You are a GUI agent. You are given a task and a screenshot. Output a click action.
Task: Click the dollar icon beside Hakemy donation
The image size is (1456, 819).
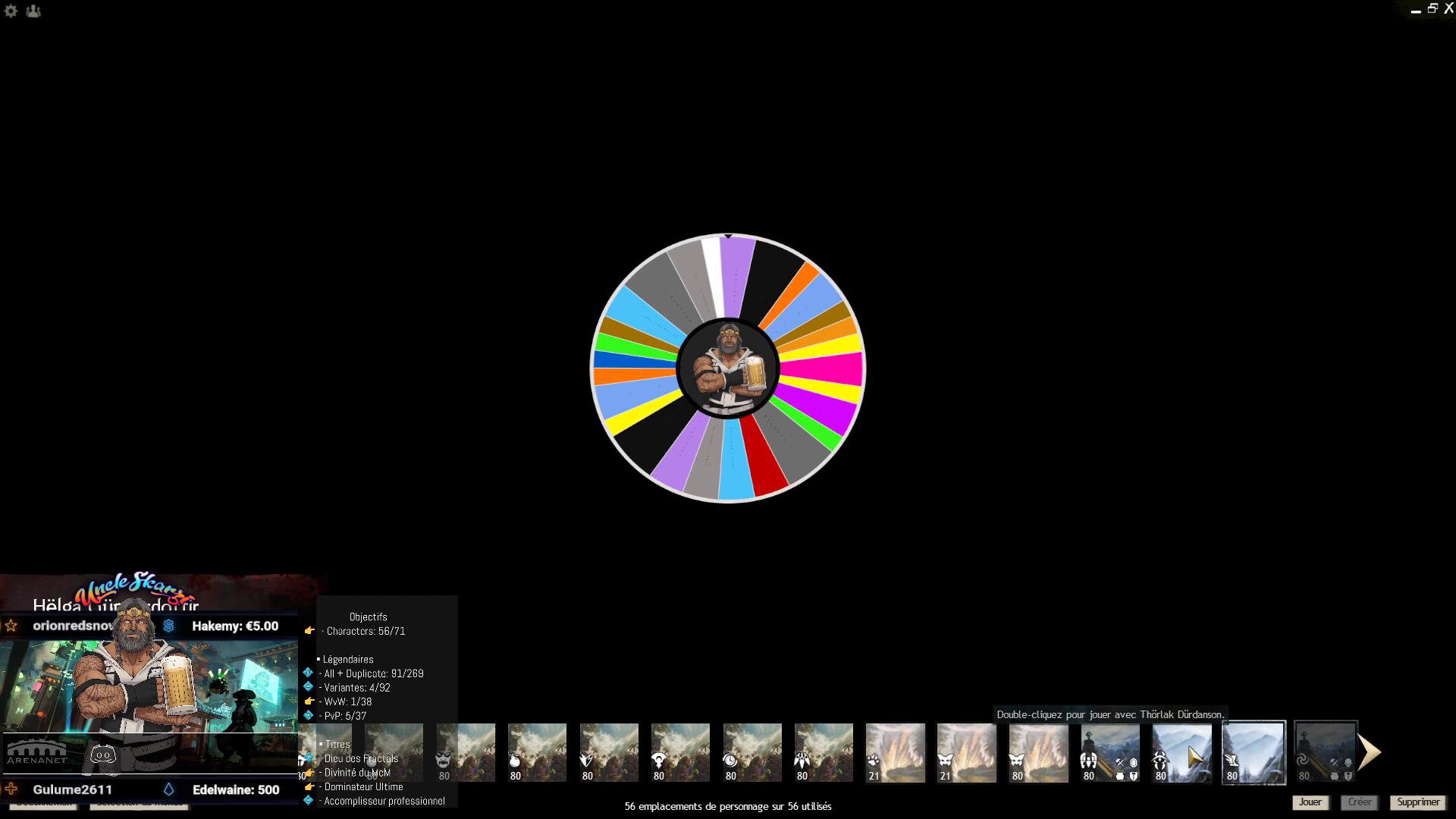tap(168, 626)
